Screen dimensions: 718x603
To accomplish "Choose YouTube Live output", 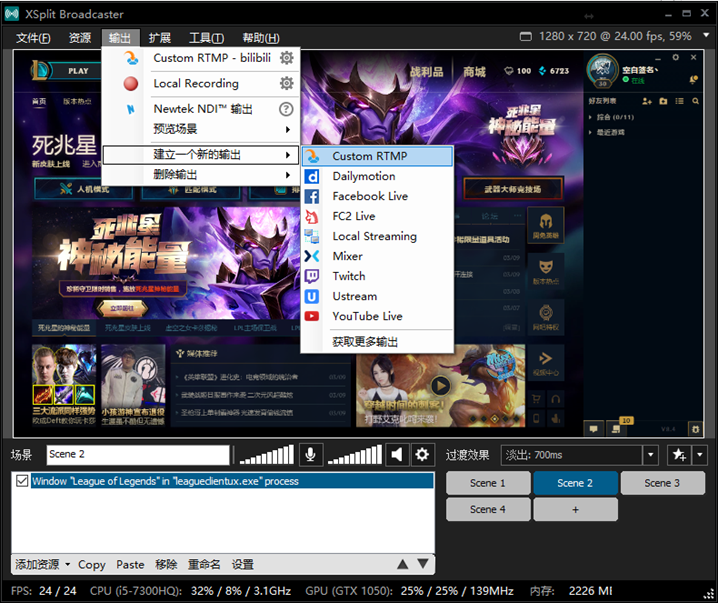I will (x=377, y=316).
